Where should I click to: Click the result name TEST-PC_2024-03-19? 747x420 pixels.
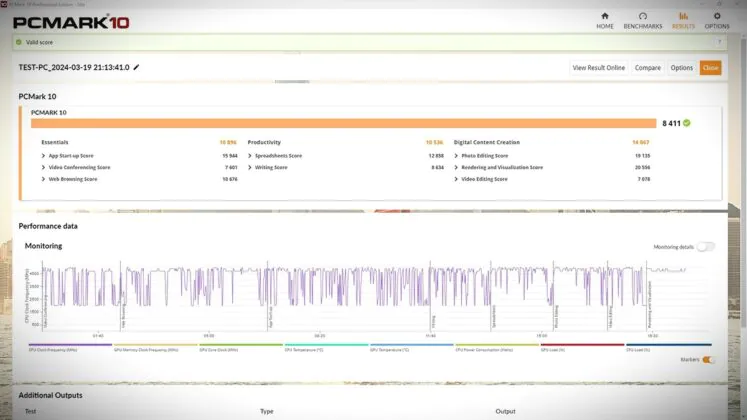pyautogui.click(x=74, y=67)
